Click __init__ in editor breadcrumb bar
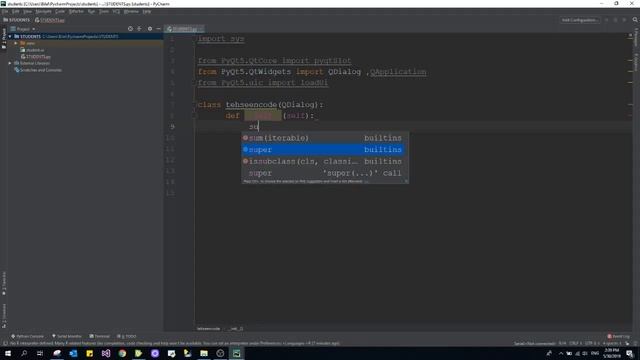 coord(236,329)
